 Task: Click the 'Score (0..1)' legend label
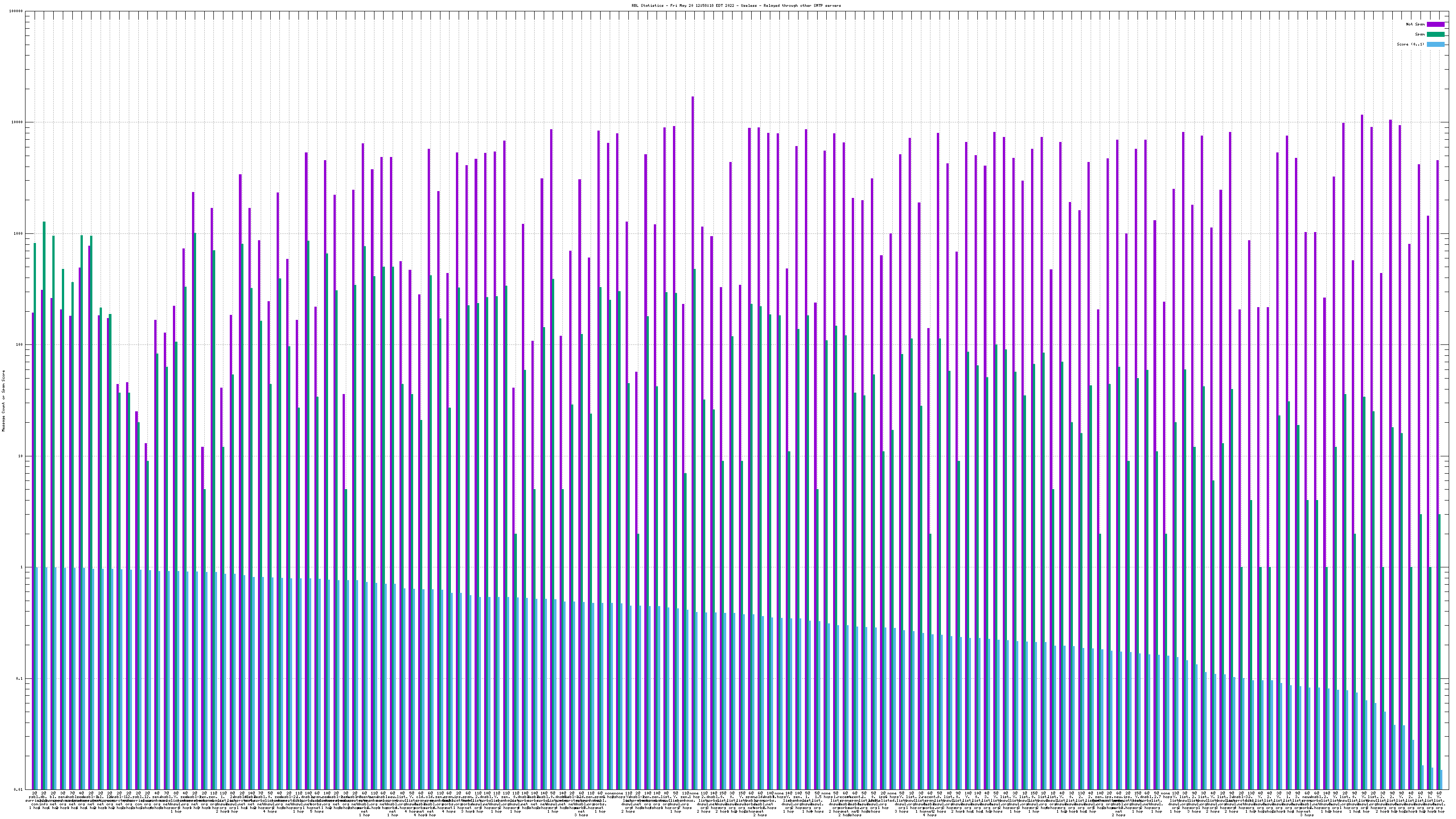click(1410, 44)
